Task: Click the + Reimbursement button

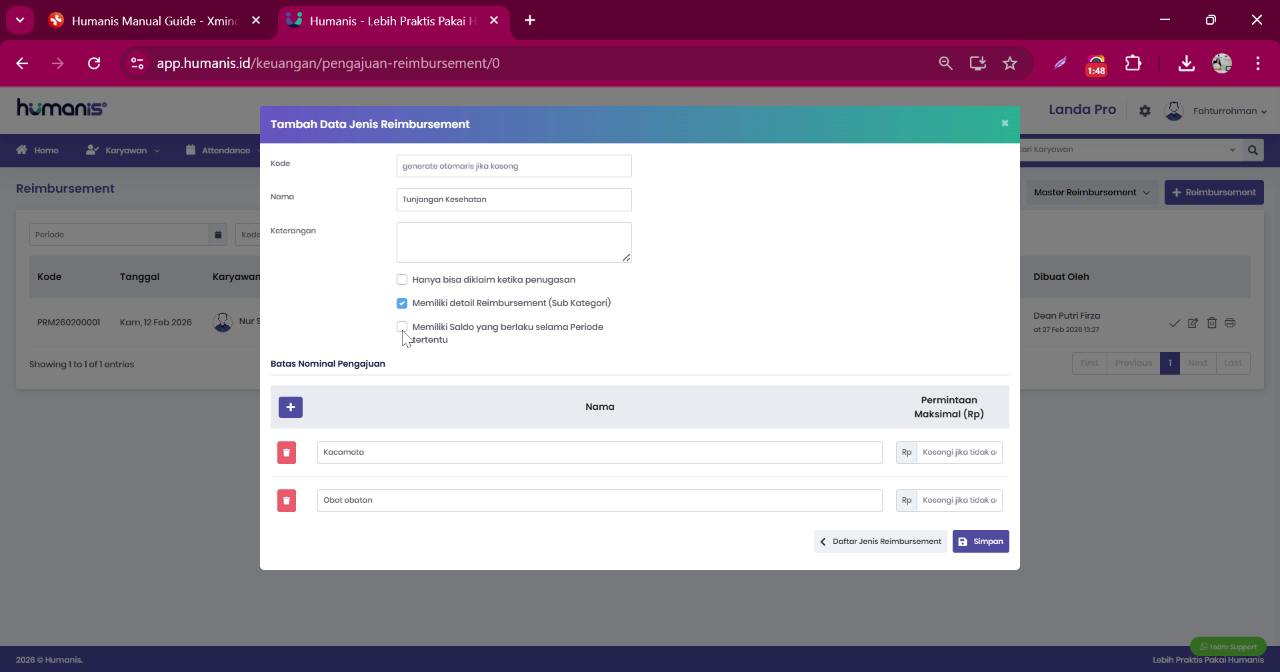Action: pyautogui.click(x=1214, y=192)
